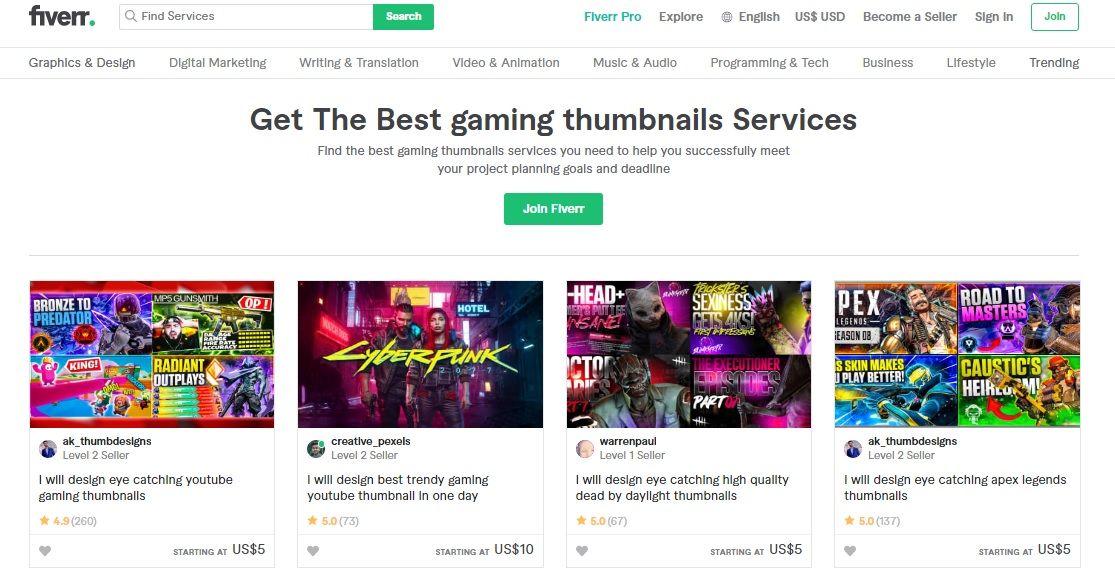
Task: Click the Sign In link
Action: [994, 17]
